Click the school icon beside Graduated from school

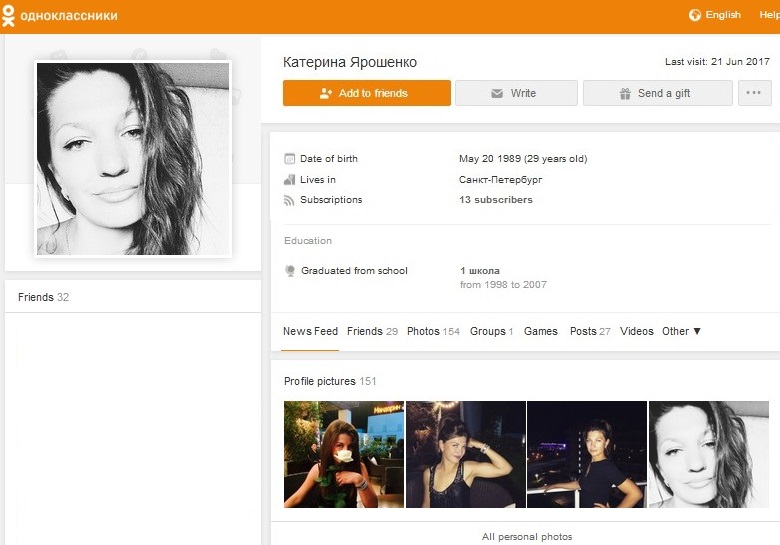[x=290, y=271]
